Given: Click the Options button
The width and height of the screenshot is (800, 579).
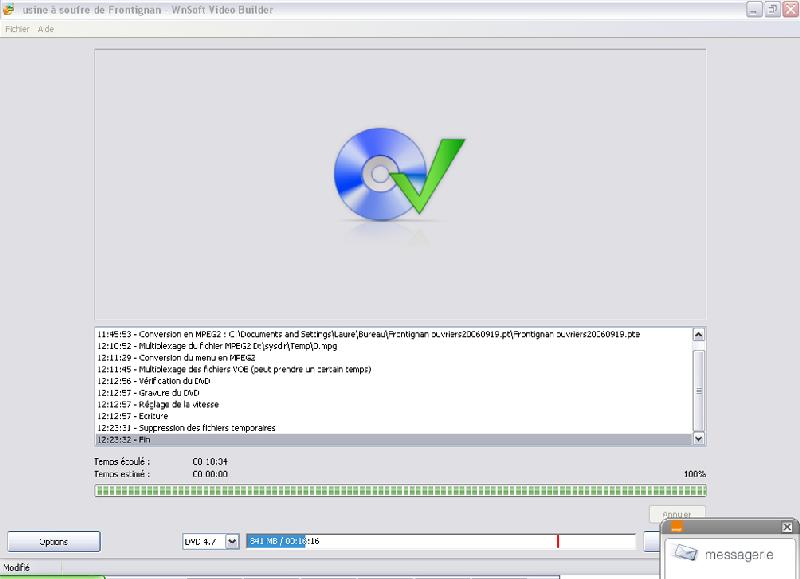Looking at the screenshot, I should pyautogui.click(x=54, y=541).
